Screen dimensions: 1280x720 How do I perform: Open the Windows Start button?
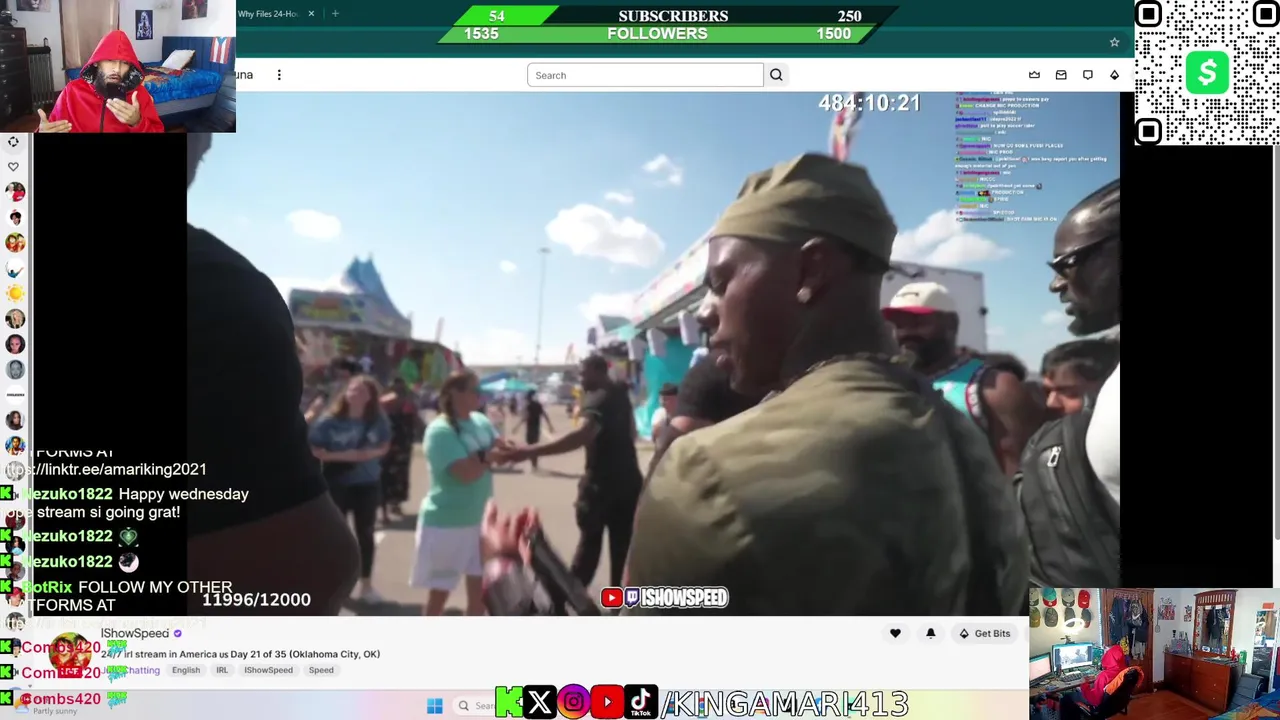434,706
